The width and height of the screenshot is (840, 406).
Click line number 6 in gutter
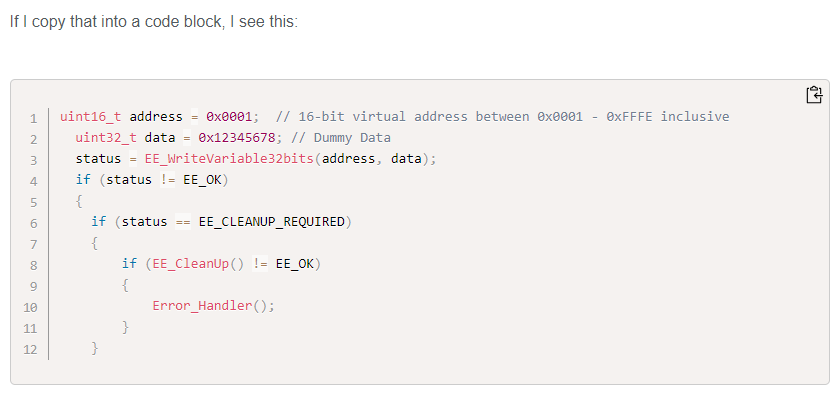pos(33,223)
